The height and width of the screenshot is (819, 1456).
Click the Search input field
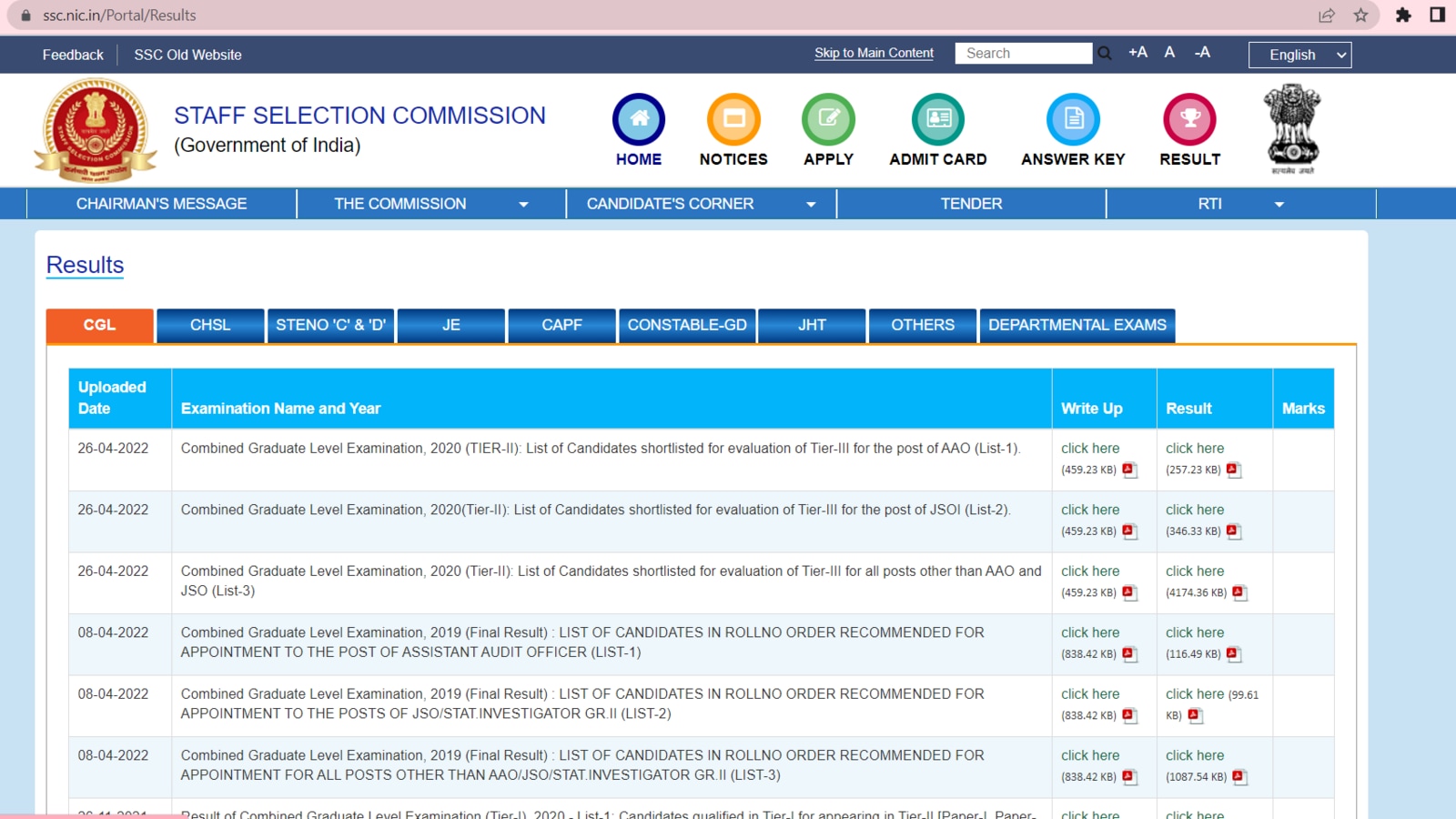coord(1024,54)
